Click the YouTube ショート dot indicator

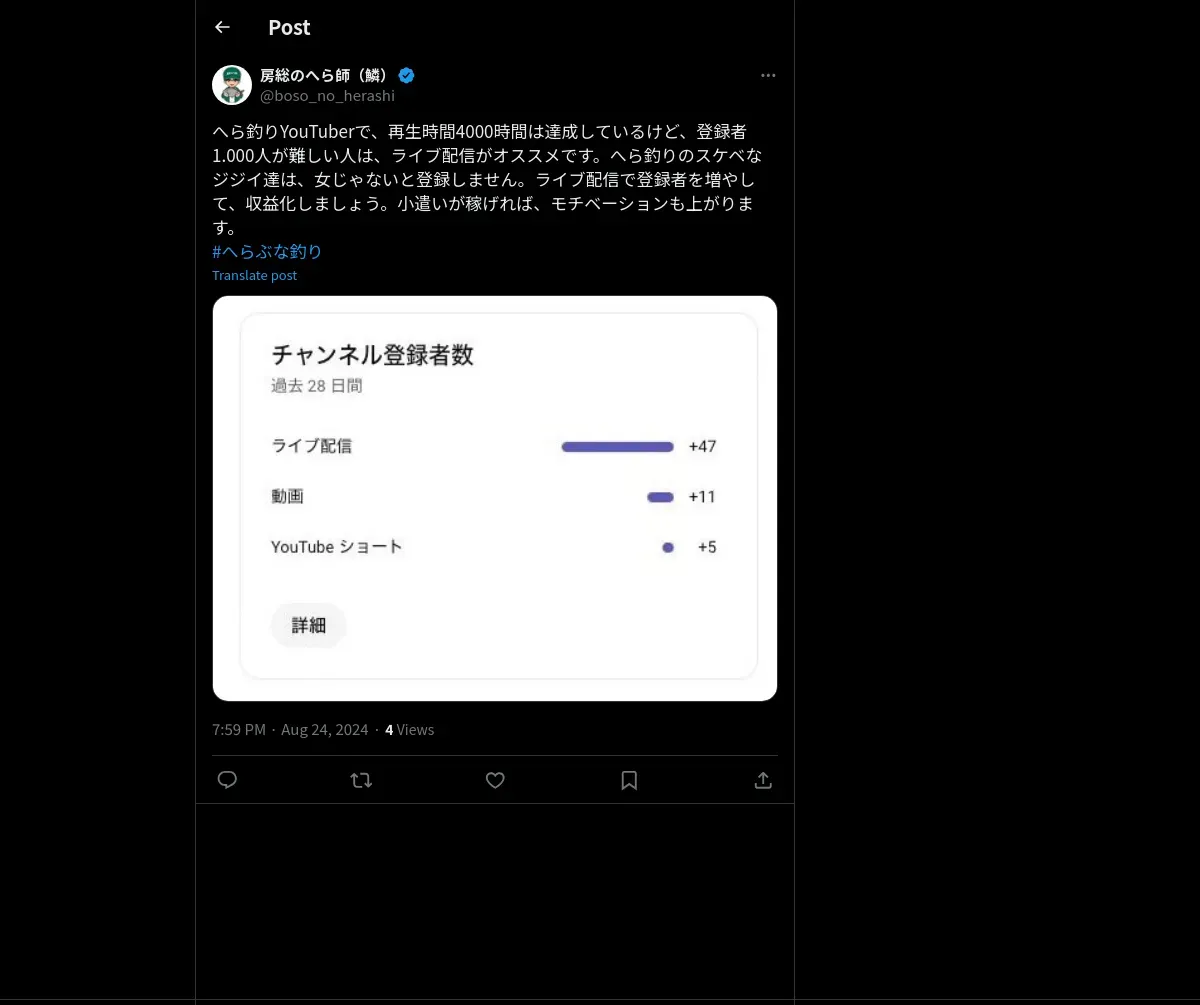pyautogui.click(x=668, y=547)
